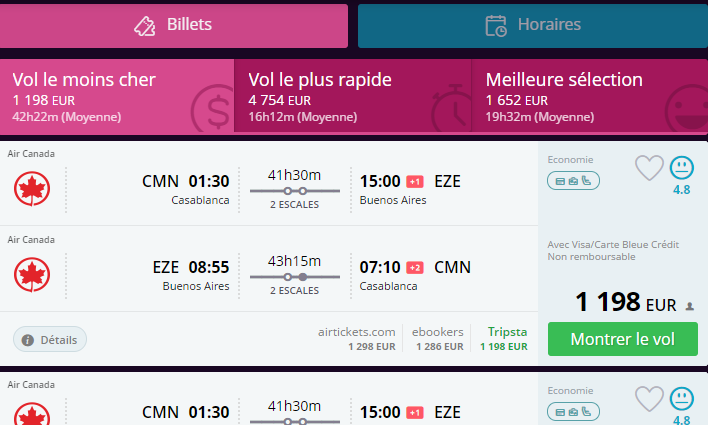This screenshot has width=708, height=425.
Task: Click the Air Canada logo on outbound flight
Action: pos(32,188)
